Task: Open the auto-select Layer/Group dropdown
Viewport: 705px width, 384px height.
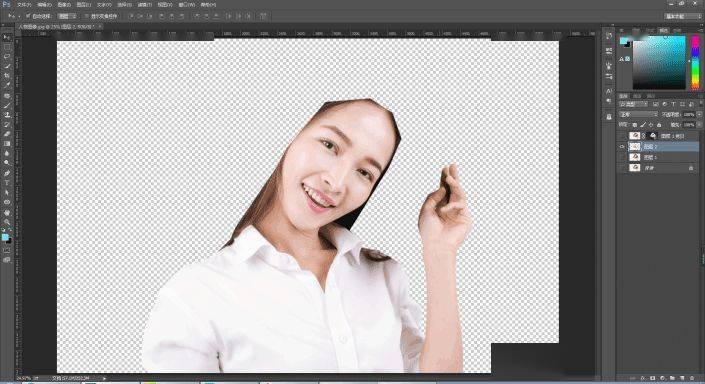Action: [67, 16]
